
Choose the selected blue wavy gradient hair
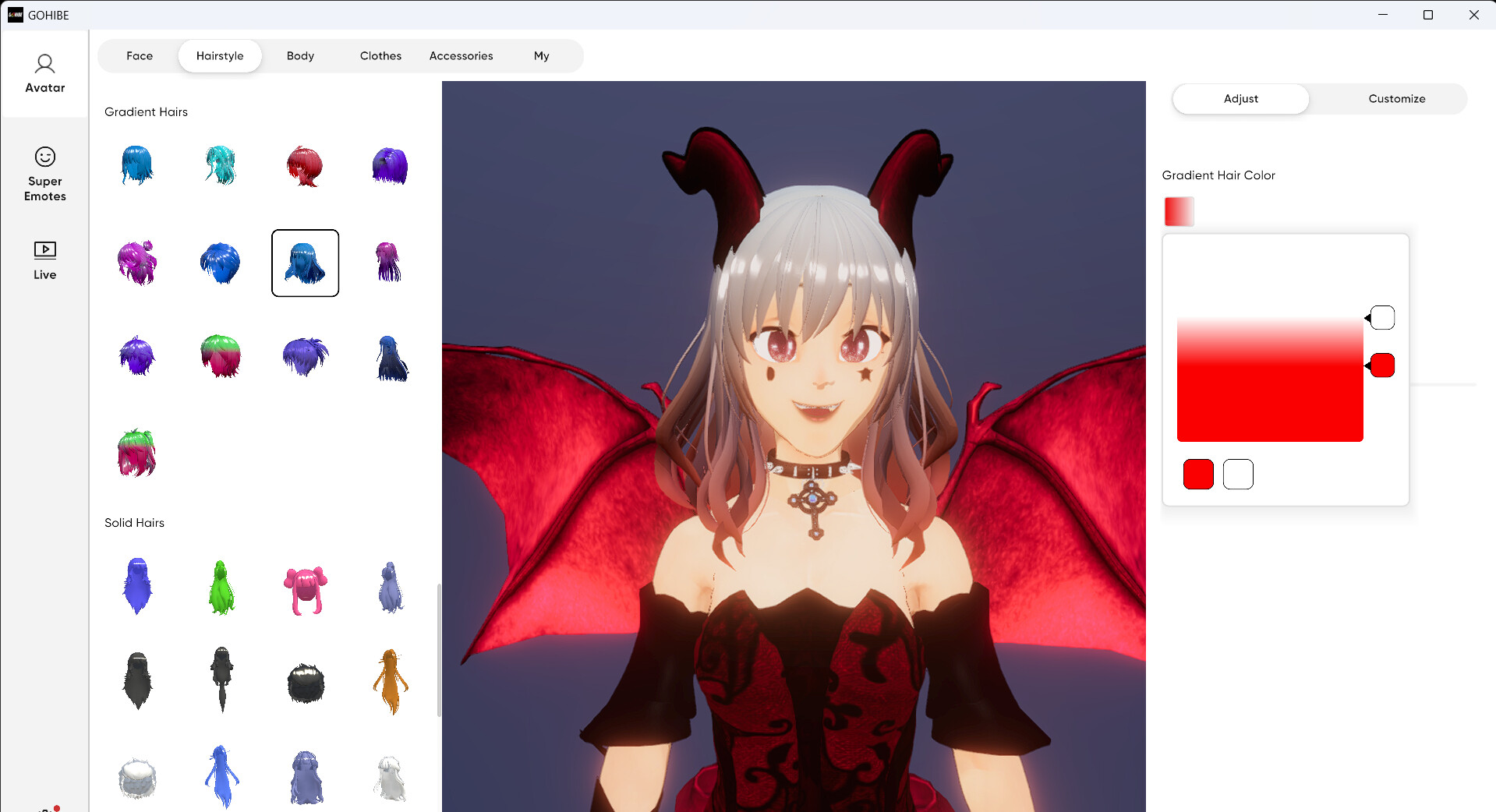click(x=305, y=263)
